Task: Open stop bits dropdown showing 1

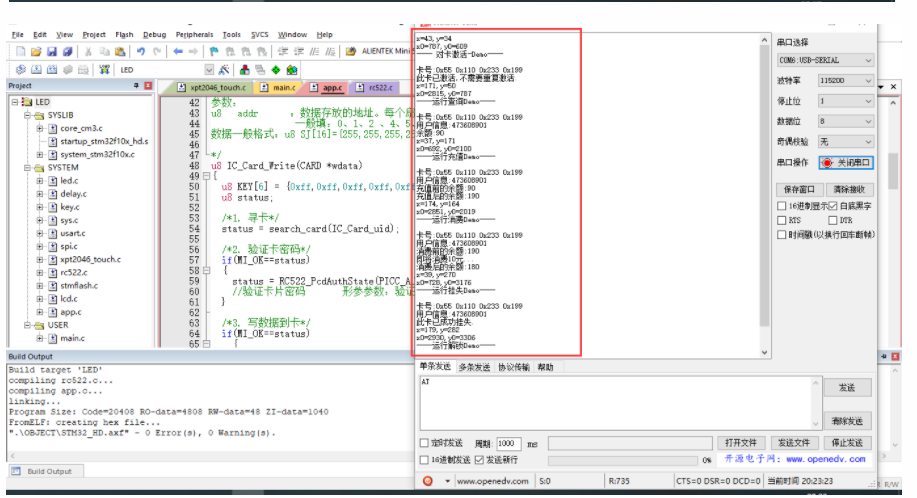Action: (846, 101)
